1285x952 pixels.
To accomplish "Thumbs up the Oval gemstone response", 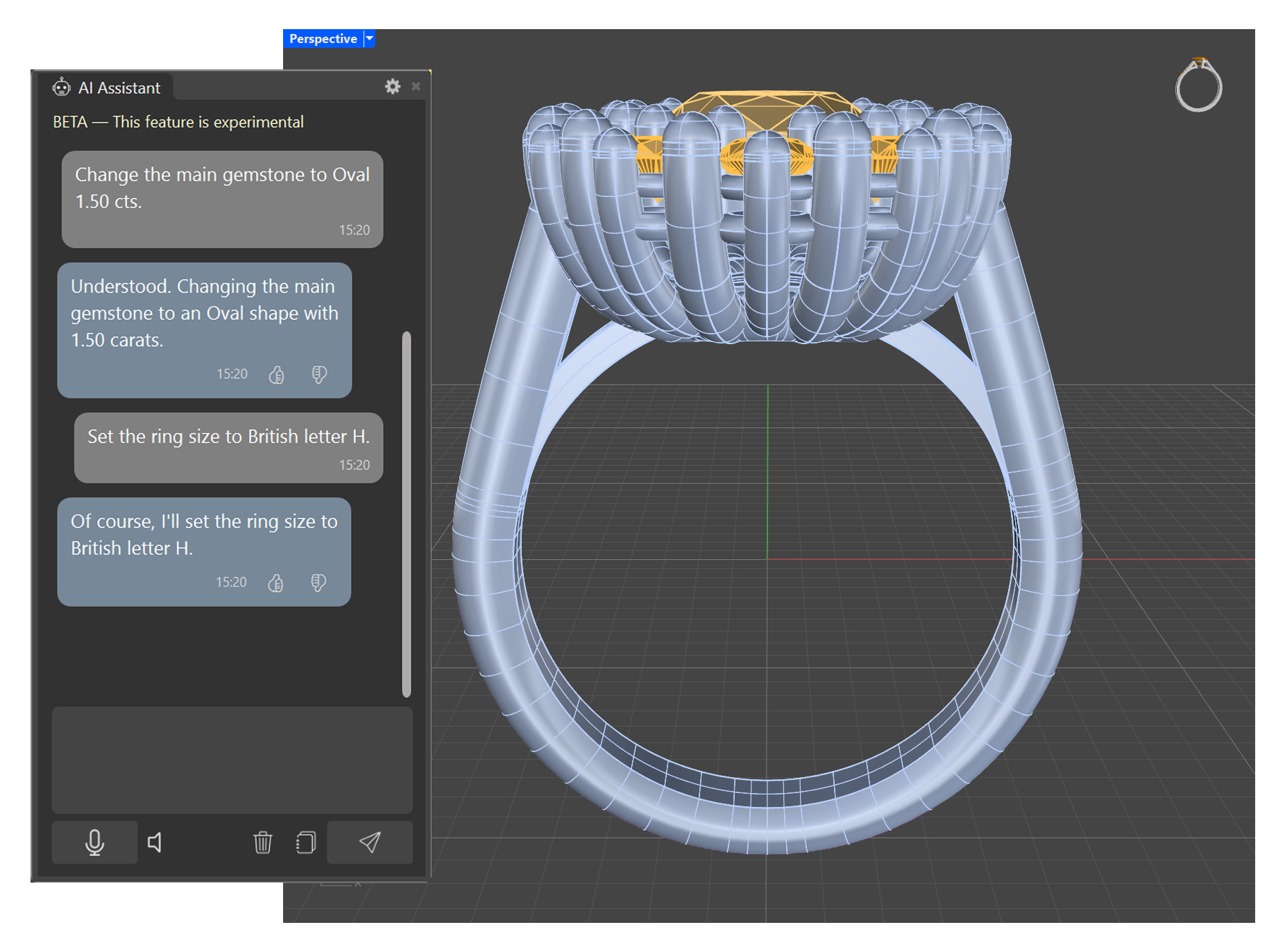I will 276,375.
